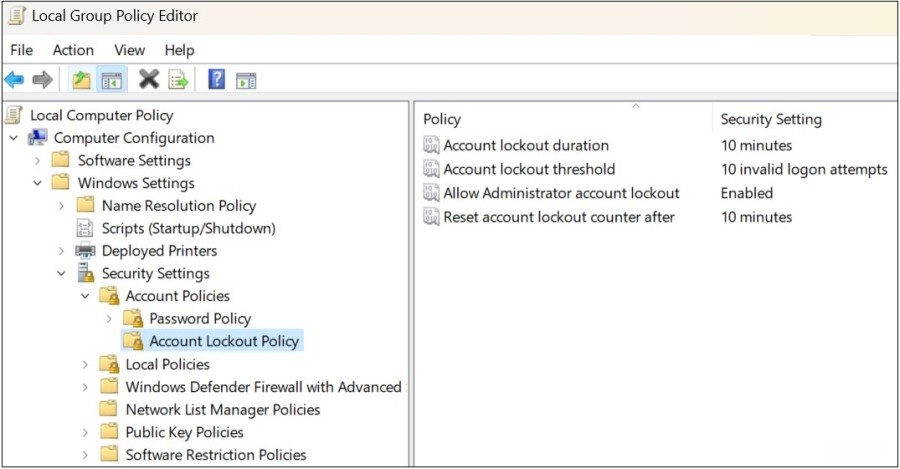Click the Export List toolbar icon
This screenshot has width=900, height=469.
tap(178, 80)
